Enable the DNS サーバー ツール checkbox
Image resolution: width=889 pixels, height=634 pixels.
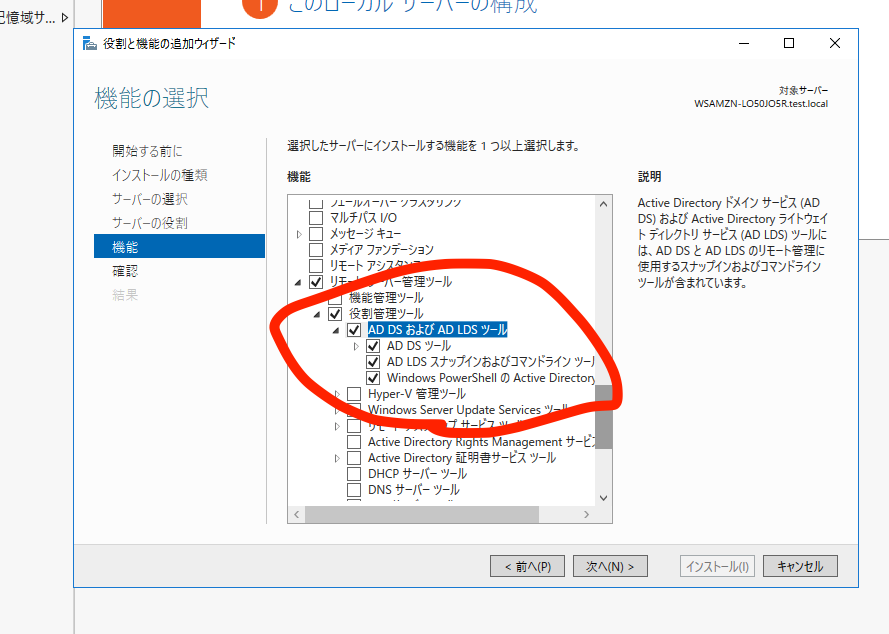(x=355, y=489)
